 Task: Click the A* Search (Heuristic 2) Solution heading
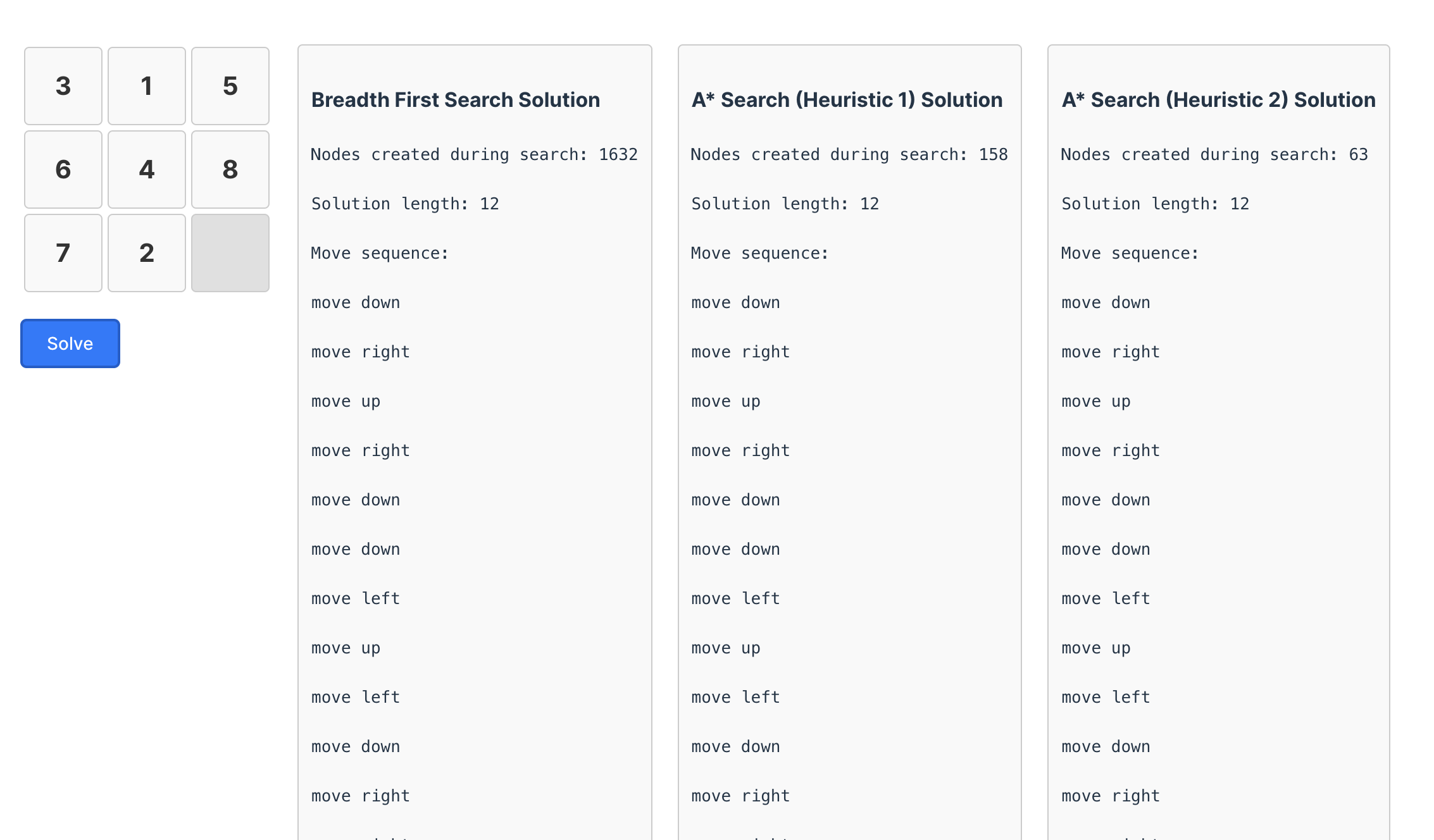[x=1218, y=100]
